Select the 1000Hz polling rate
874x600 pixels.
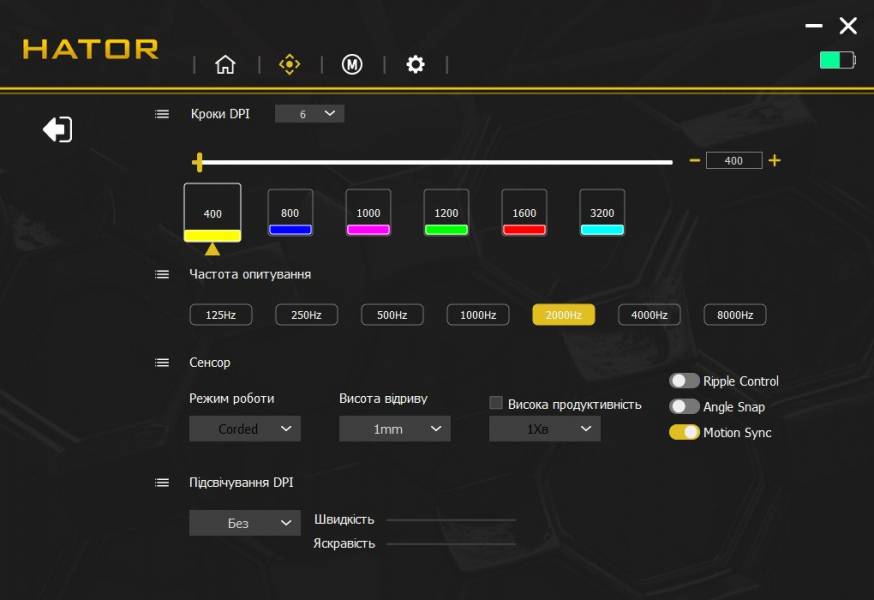pyautogui.click(x=478, y=315)
